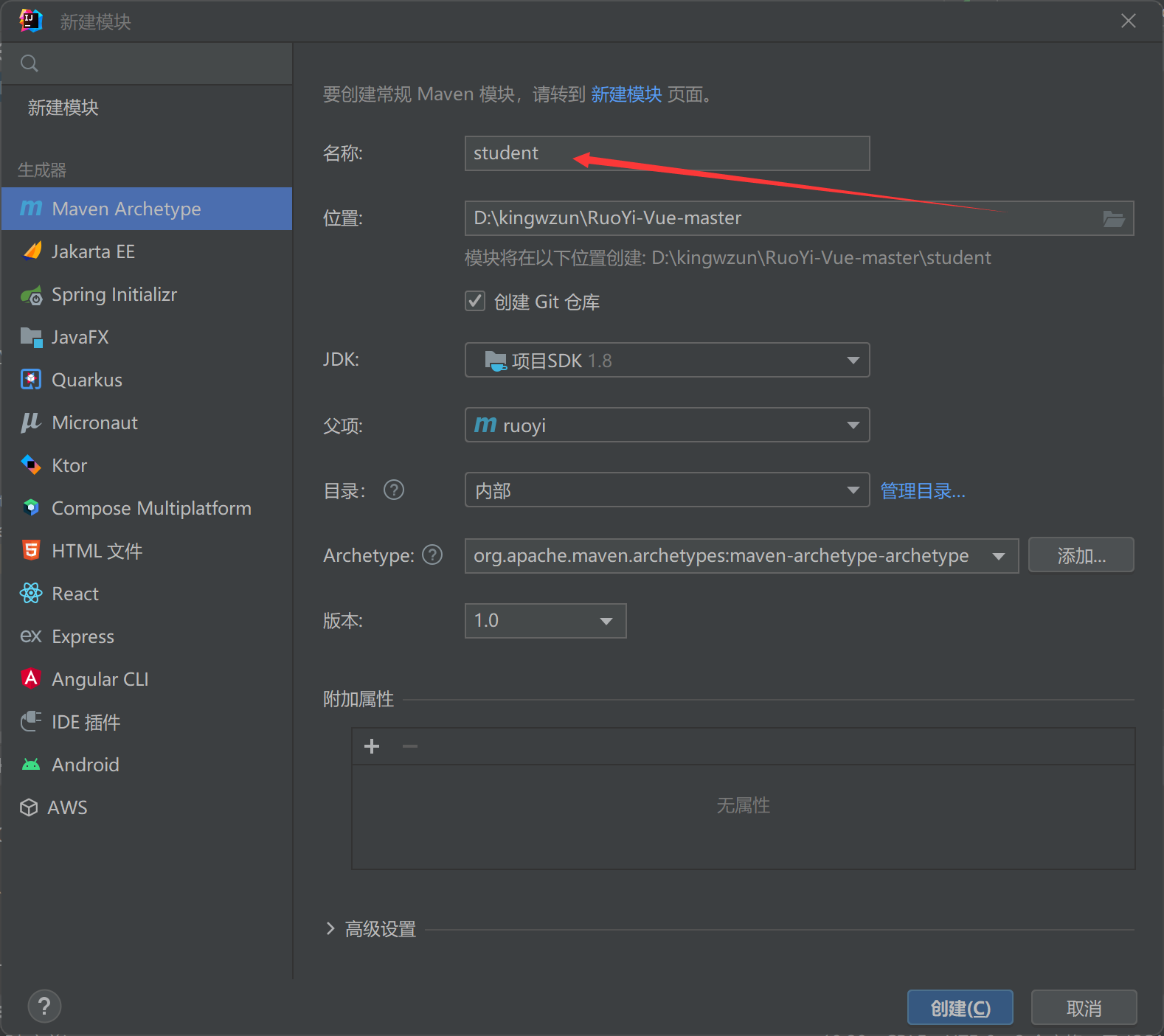Open the 目录 内部 dropdown
The width and height of the screenshot is (1164, 1036).
pos(668,490)
